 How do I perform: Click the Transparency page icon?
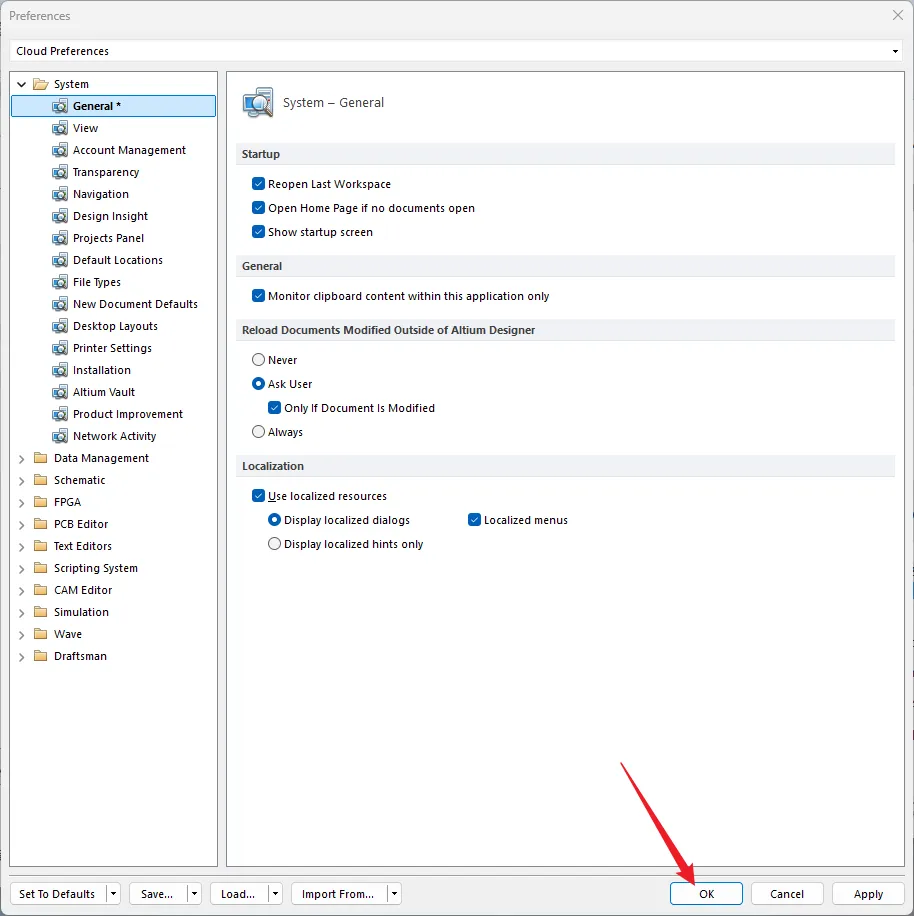60,172
